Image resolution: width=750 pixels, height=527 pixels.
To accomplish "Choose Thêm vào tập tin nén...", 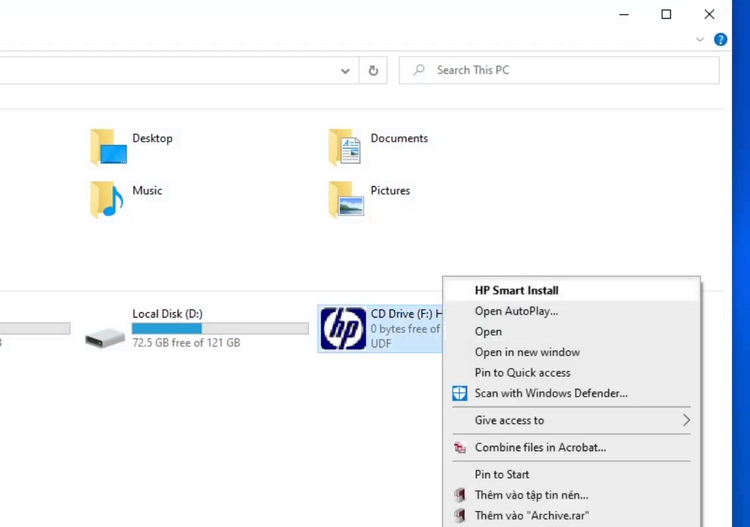I will point(572,495).
